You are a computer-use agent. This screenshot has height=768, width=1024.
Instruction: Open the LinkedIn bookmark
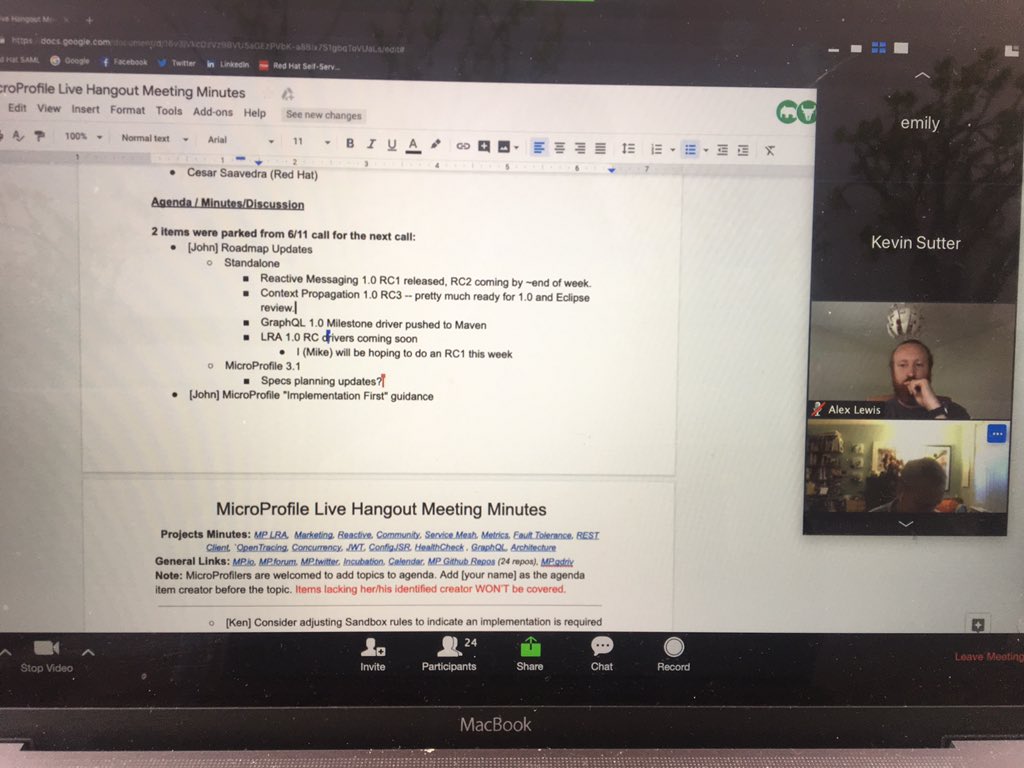(x=228, y=64)
